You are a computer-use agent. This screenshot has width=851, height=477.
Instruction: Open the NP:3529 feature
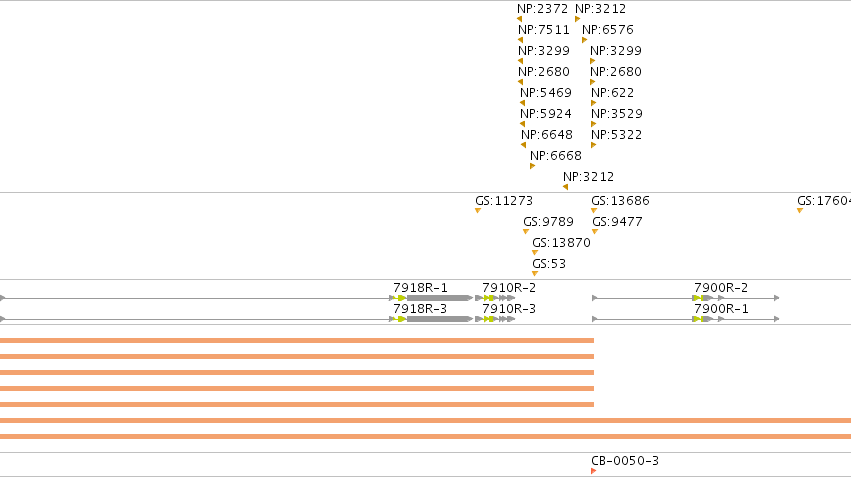pos(594,124)
